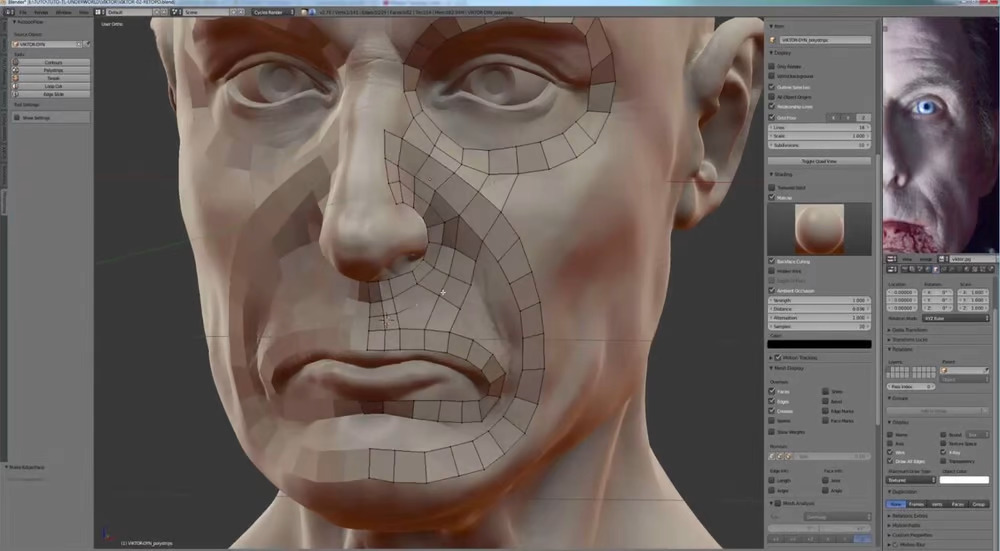Click the object icon beside the VIKTOR-DYN_polystrips name
Viewport: 1000px width, 551px height.
pos(773,39)
